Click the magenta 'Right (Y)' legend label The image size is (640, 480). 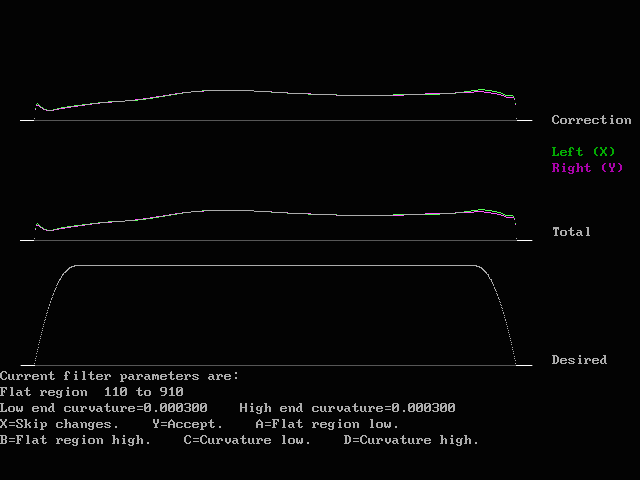click(587, 168)
